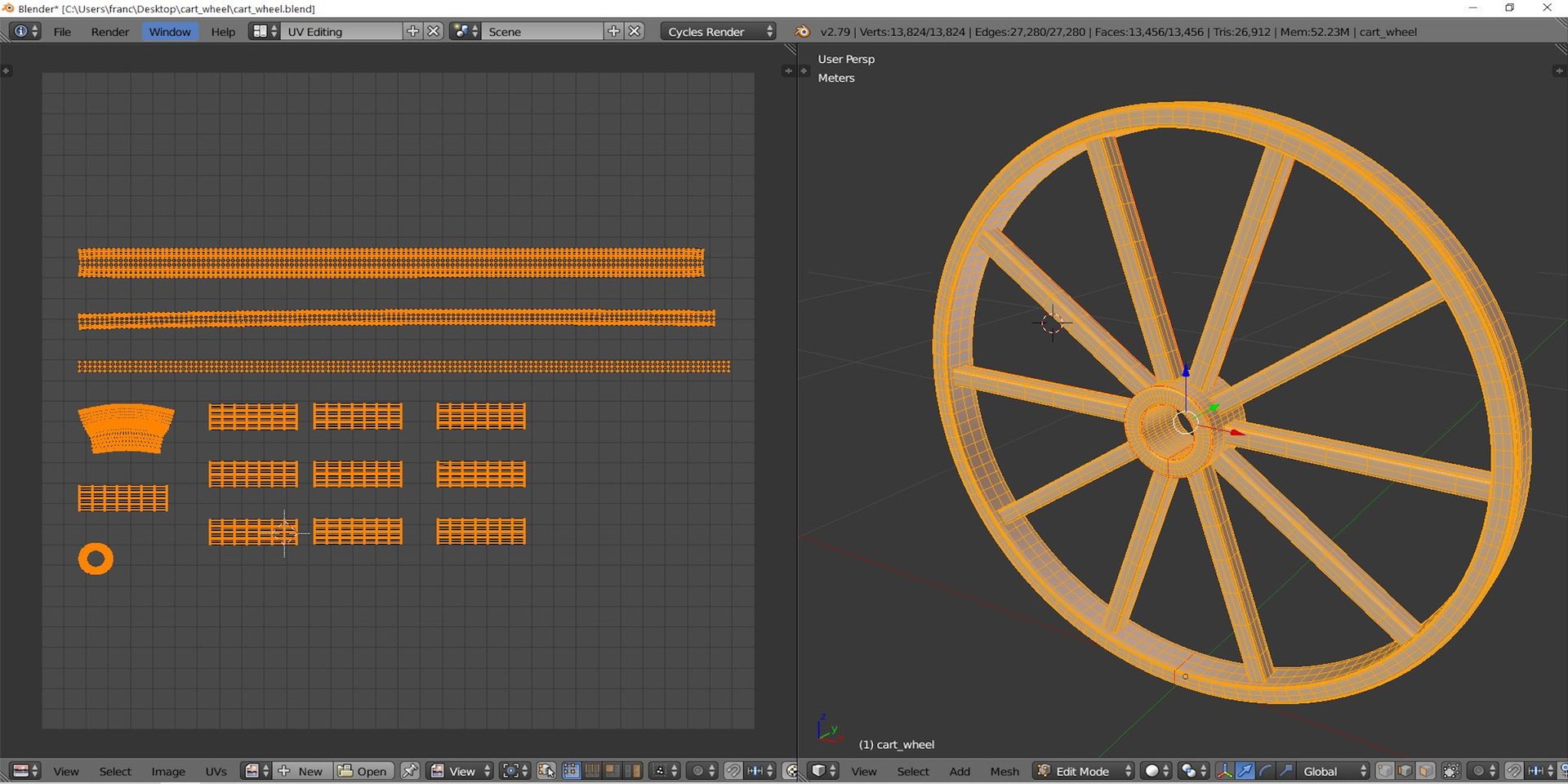Toggle the UV editor snap magnet

(x=733, y=771)
